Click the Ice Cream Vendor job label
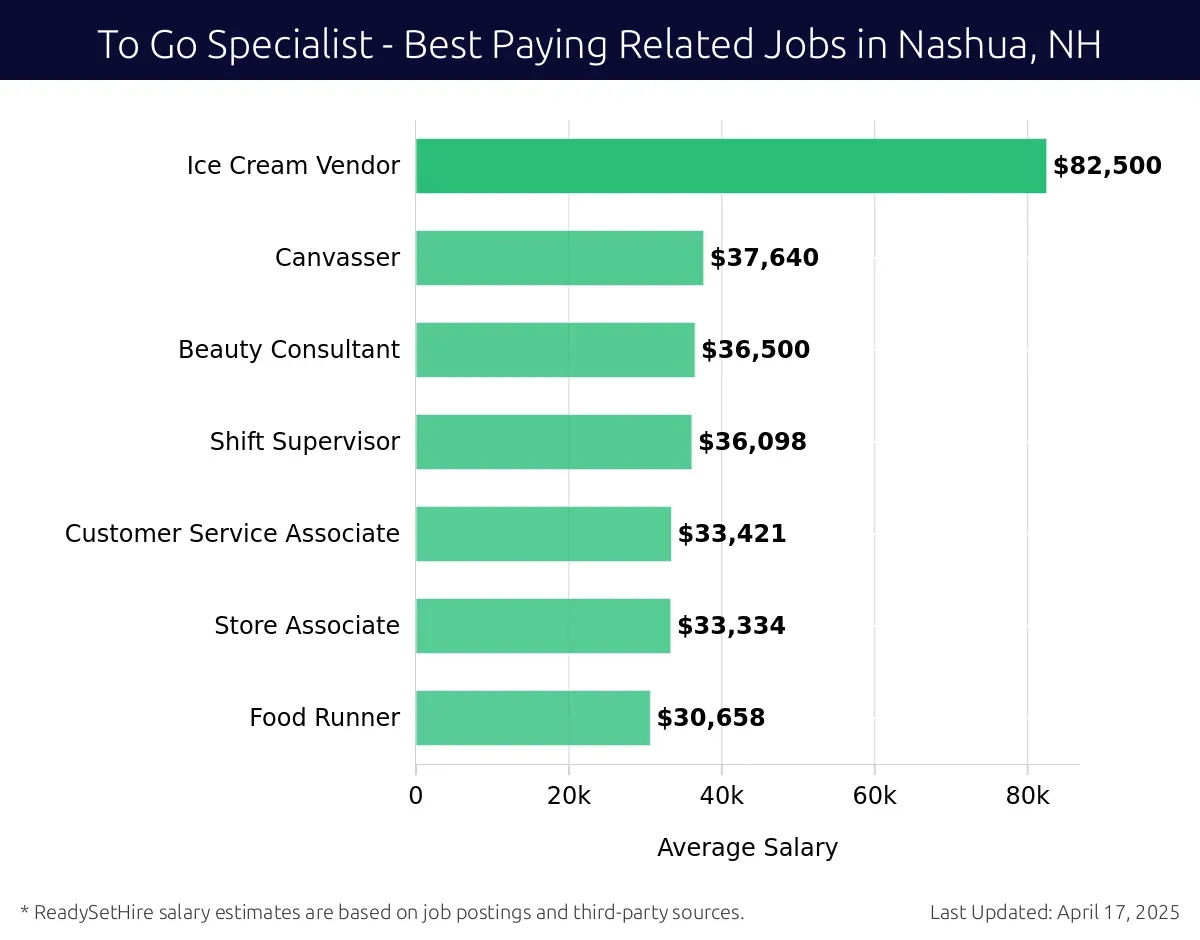 pyautogui.click(x=293, y=166)
